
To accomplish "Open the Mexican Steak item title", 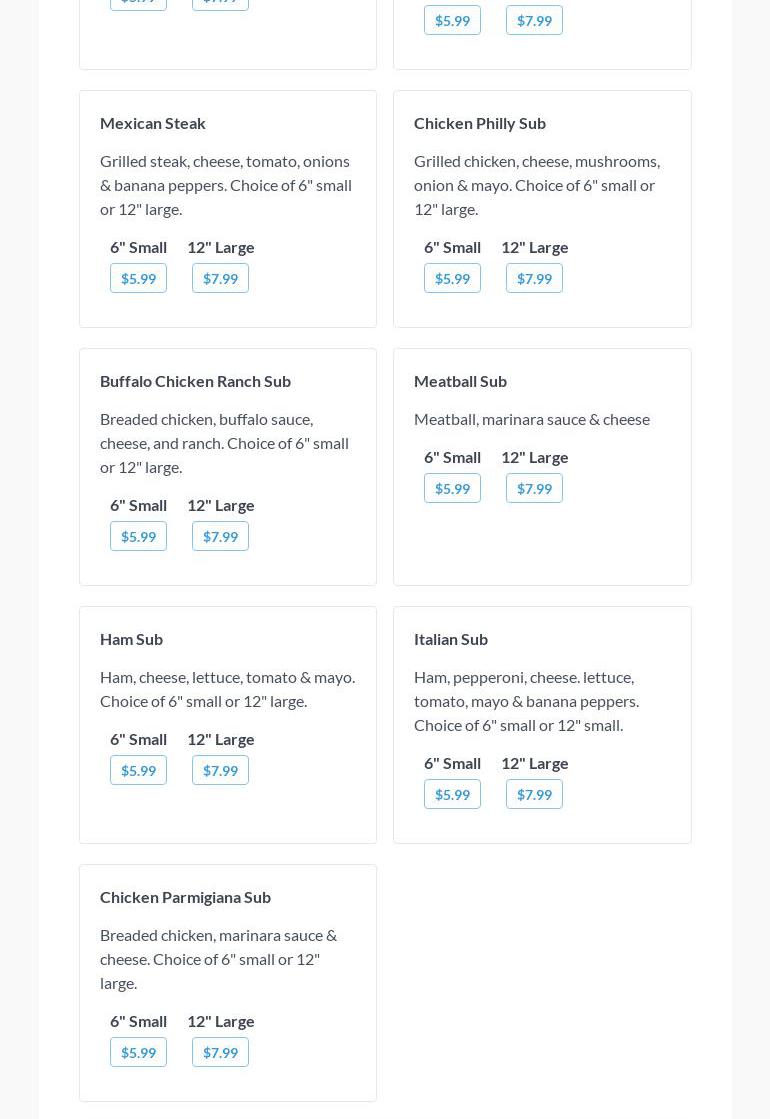I will point(153,123).
